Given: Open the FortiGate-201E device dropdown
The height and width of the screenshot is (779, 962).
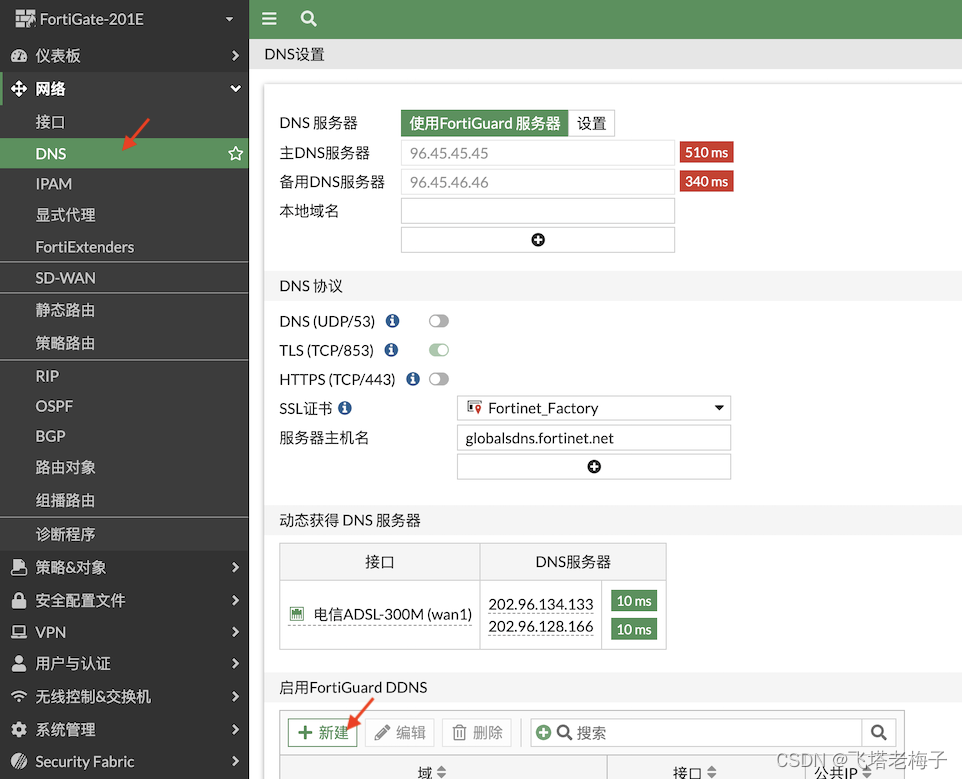Looking at the screenshot, I should tap(229, 19).
